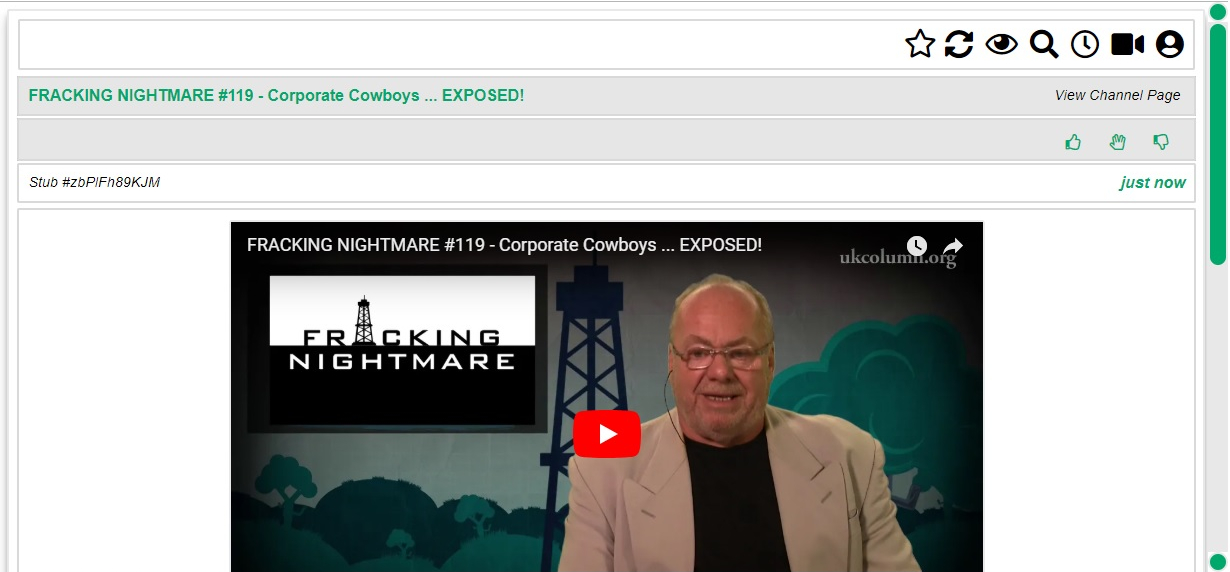Open the clock history icon in top toolbar
The width and height of the screenshot is (1230, 572).
1085,44
